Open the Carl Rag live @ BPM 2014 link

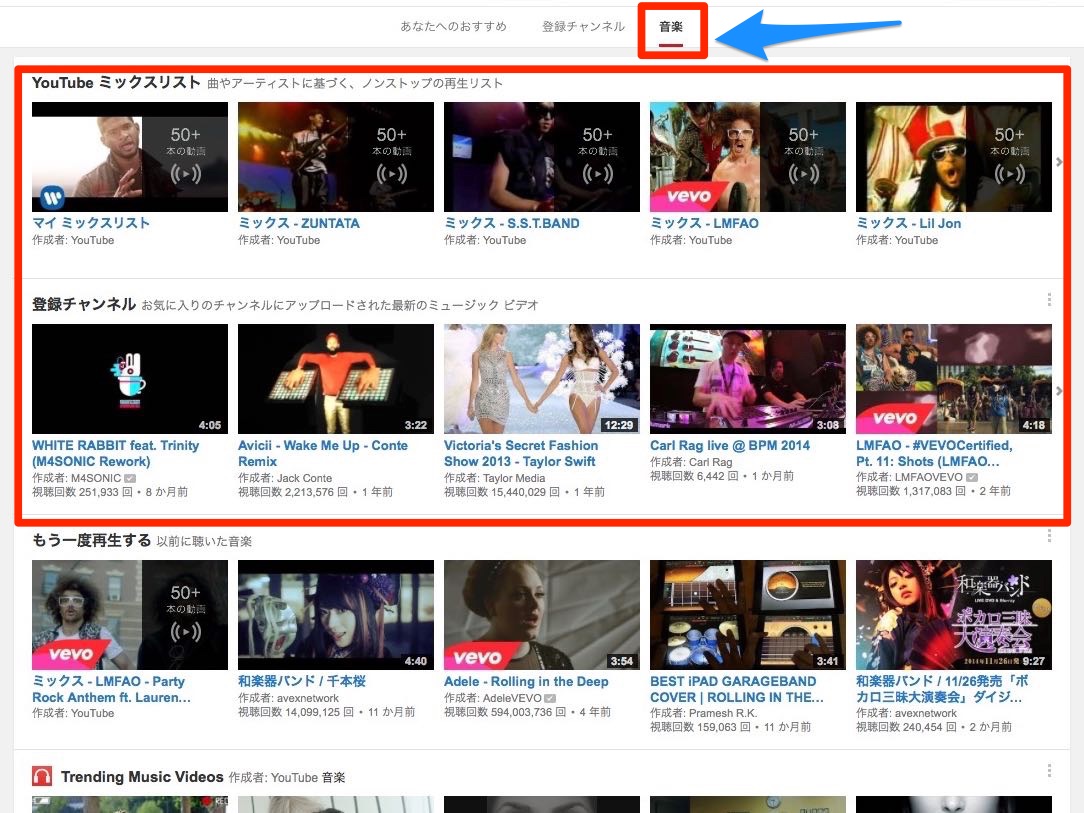(730, 446)
